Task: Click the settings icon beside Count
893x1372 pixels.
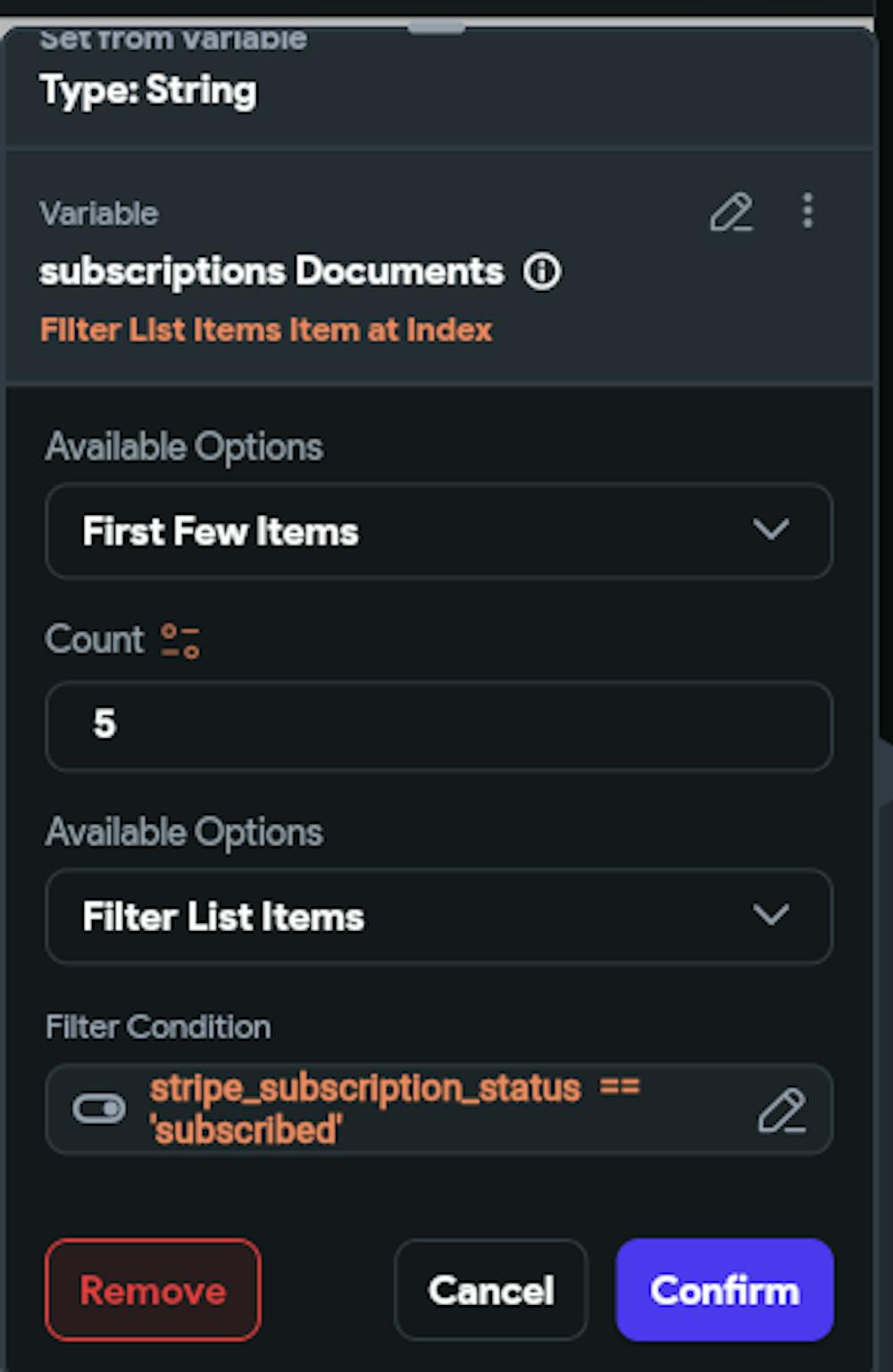Action: pos(180,641)
